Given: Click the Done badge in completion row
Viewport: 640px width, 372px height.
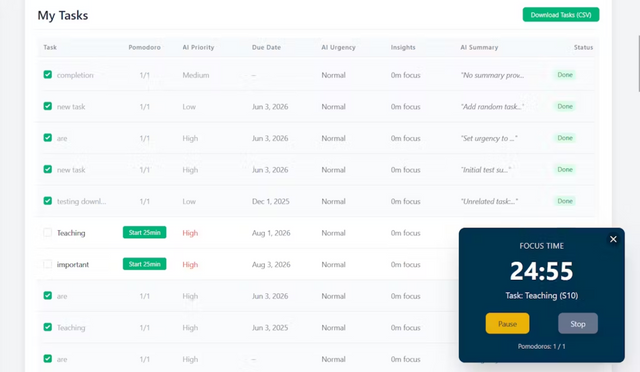Looking at the screenshot, I should pos(565,75).
